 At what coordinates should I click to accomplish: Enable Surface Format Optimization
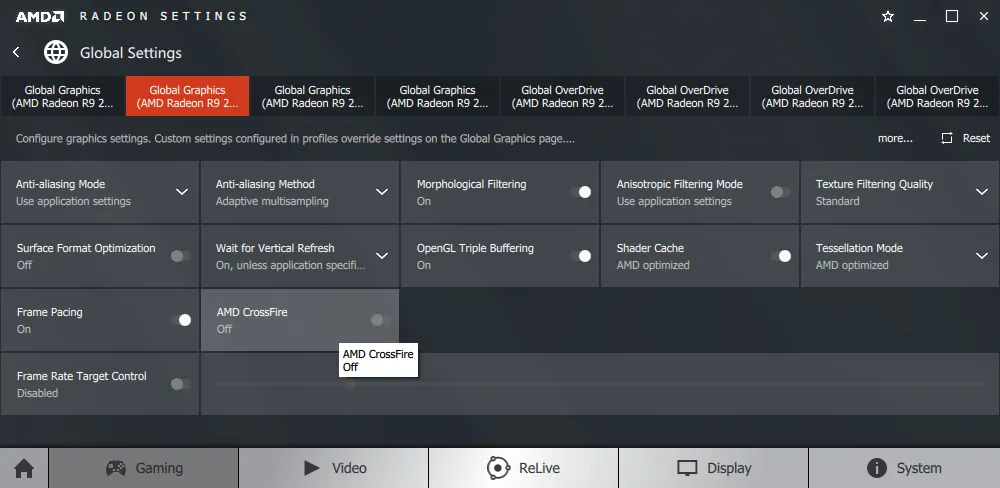180,256
